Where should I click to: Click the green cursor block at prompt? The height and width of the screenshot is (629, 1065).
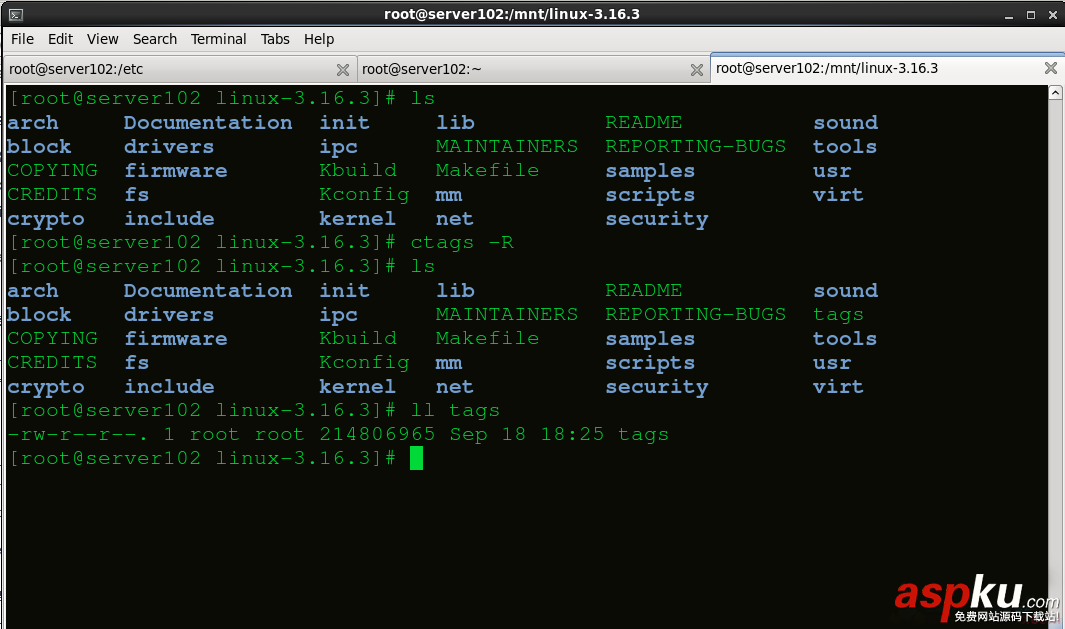[416, 458]
